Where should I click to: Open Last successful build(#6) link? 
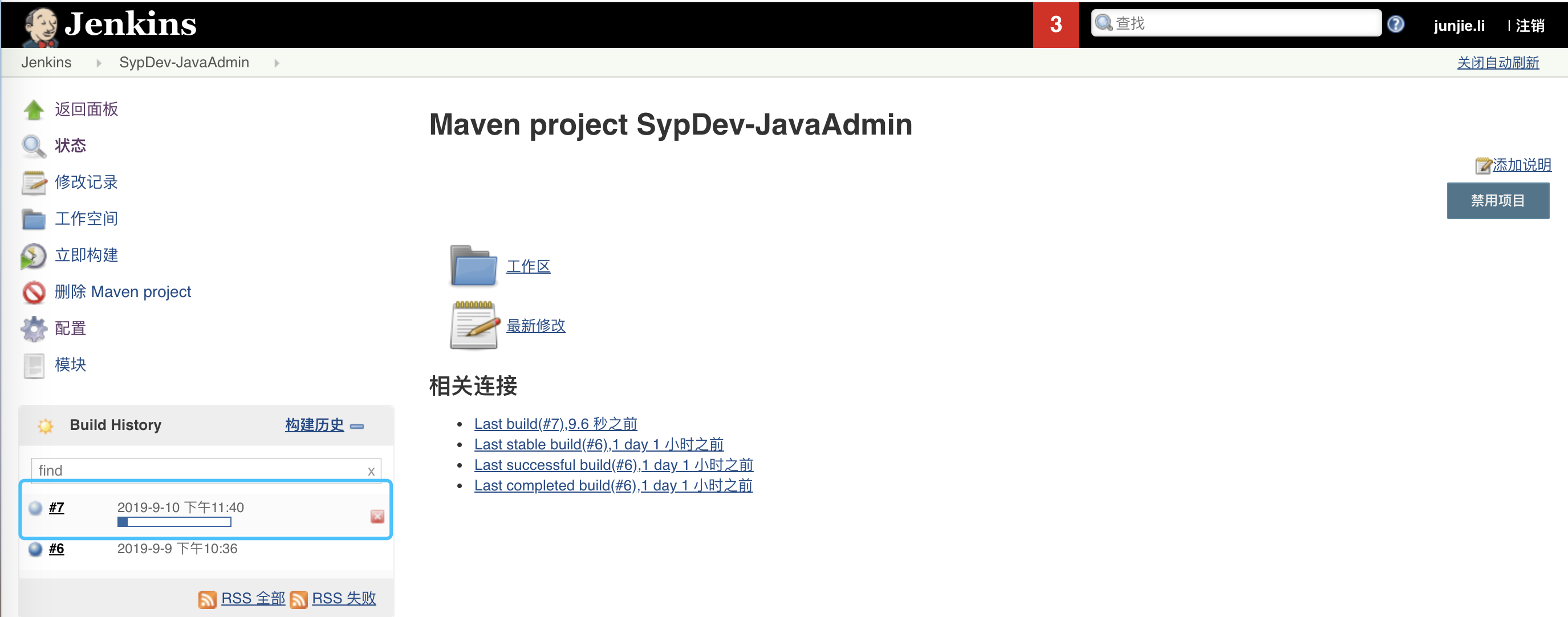[x=614, y=465]
